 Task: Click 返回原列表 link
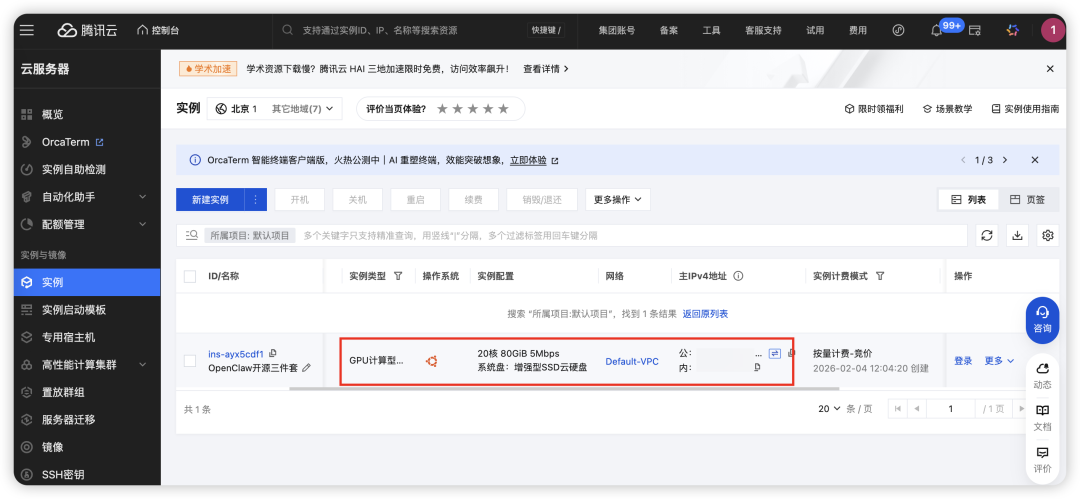[705, 314]
